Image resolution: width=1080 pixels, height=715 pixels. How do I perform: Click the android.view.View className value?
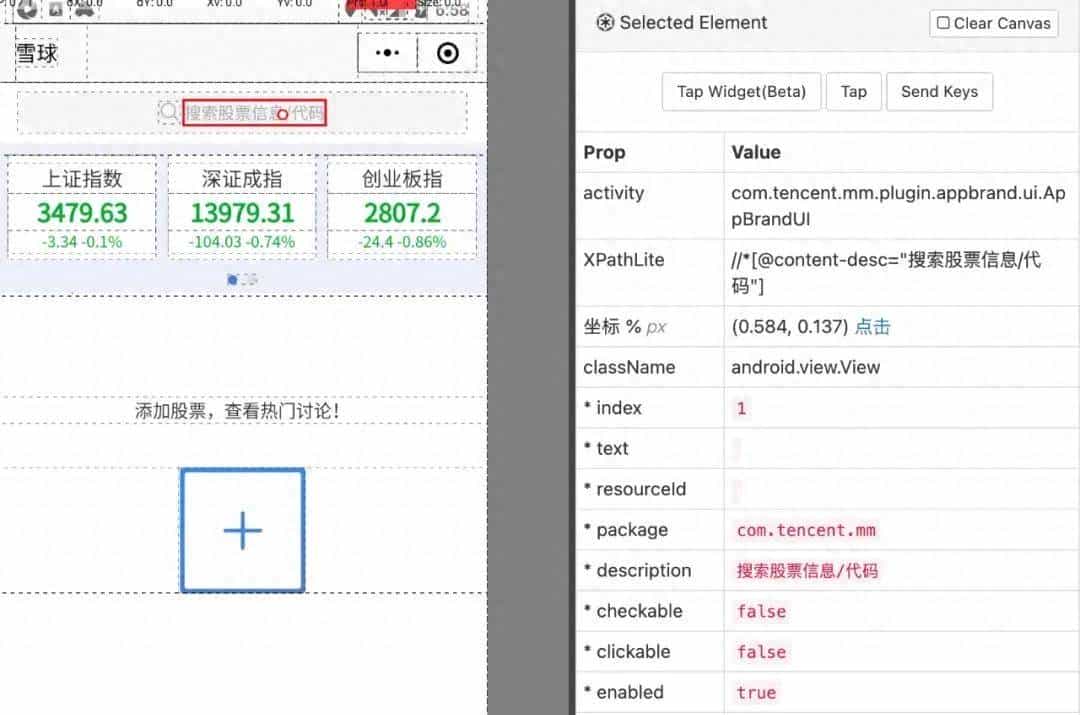pyautogui.click(x=805, y=367)
